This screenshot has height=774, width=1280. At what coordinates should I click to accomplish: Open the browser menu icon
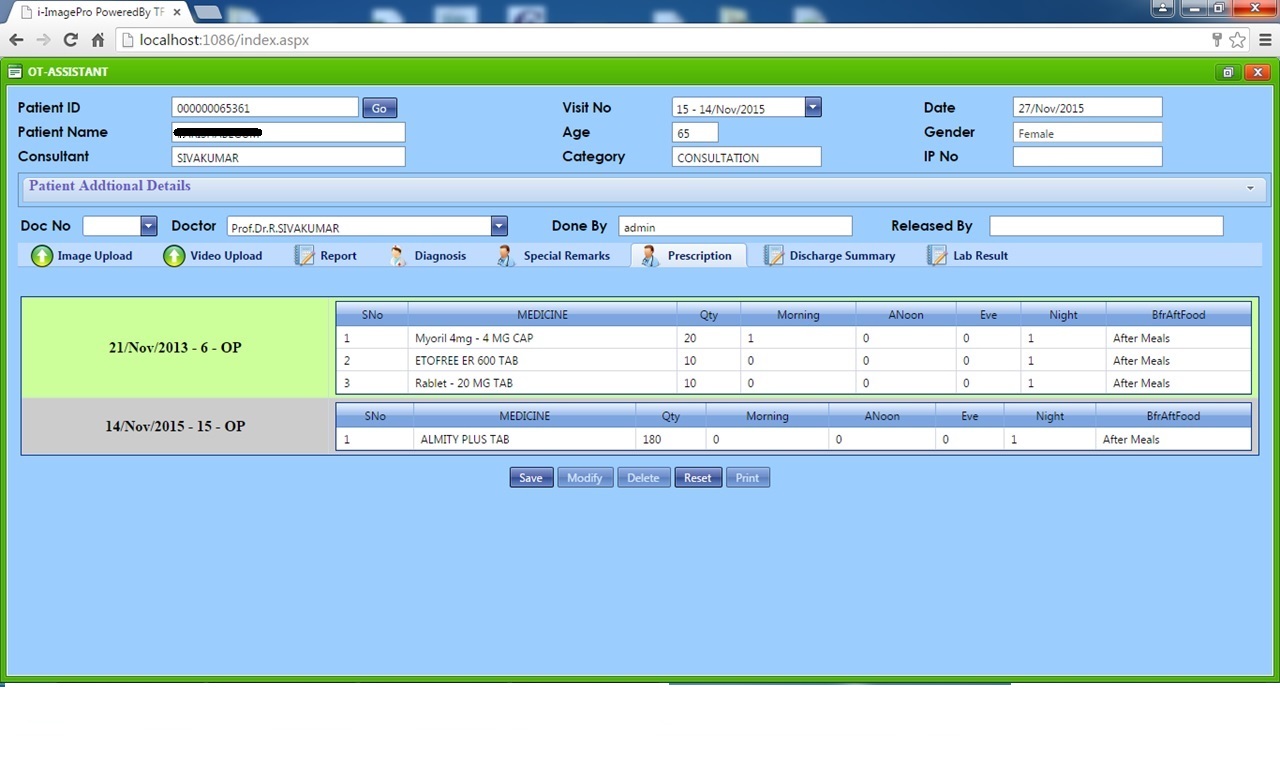pyautogui.click(x=1264, y=40)
